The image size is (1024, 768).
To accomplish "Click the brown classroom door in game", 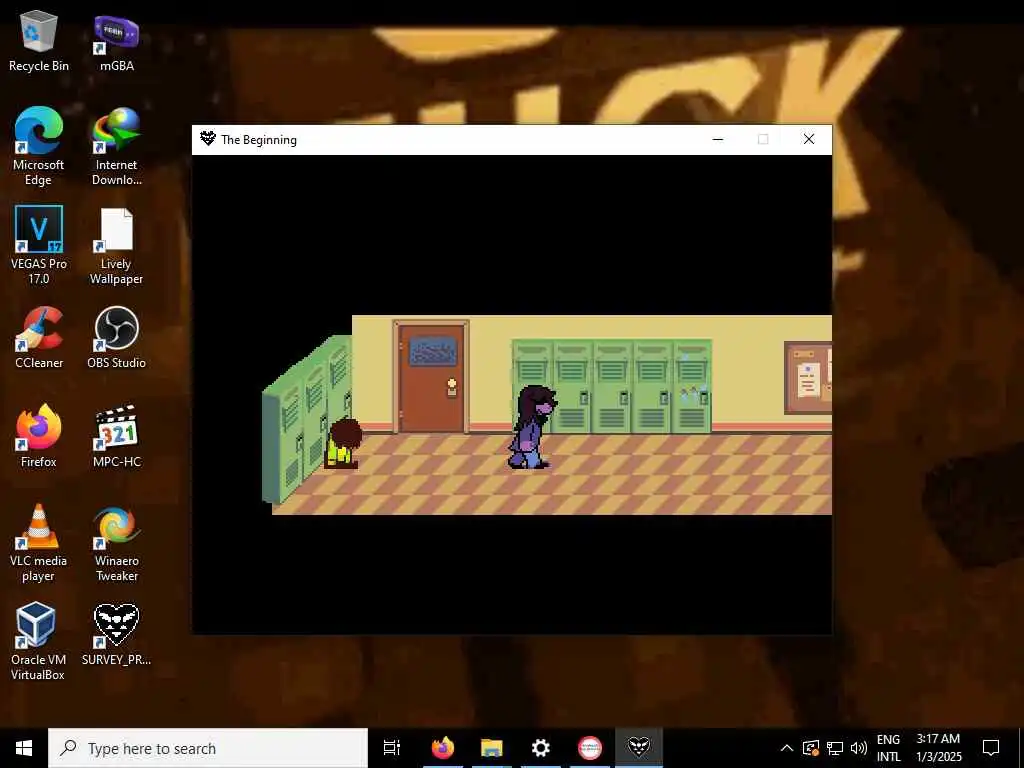I will 431,377.
